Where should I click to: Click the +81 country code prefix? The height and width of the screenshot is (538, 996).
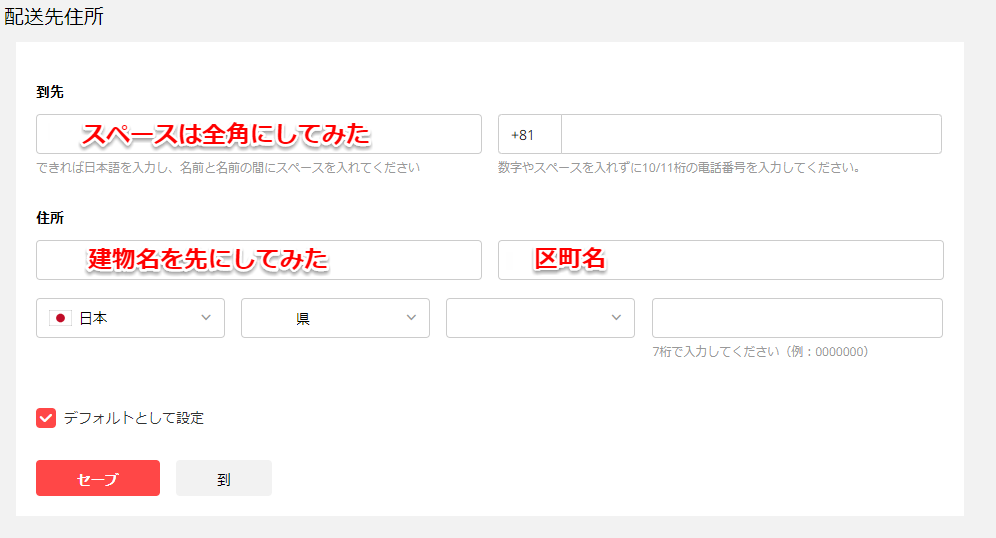tap(523, 135)
